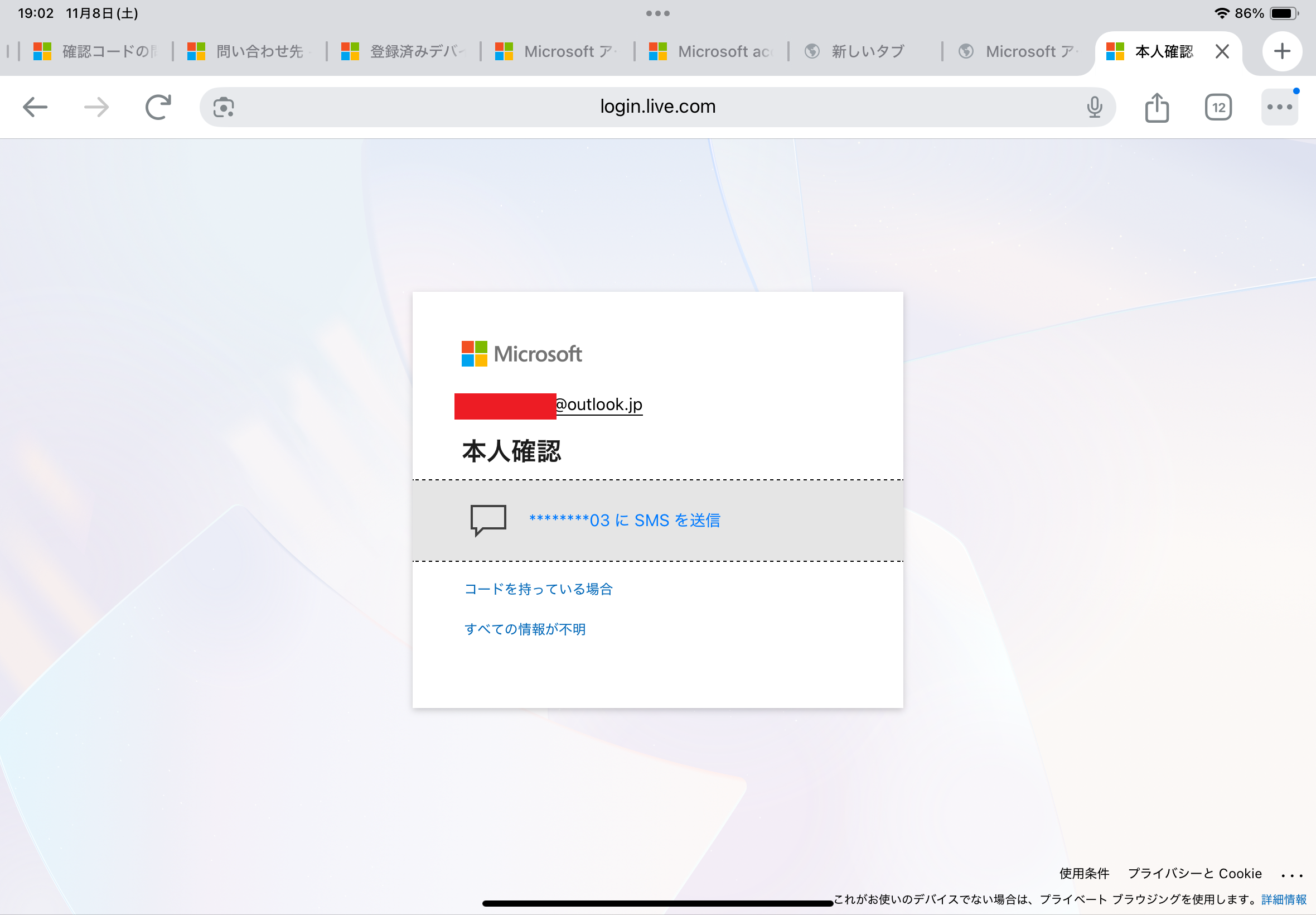Click the address bar showing login.live.com
1316x915 pixels.
pyautogui.click(x=657, y=107)
